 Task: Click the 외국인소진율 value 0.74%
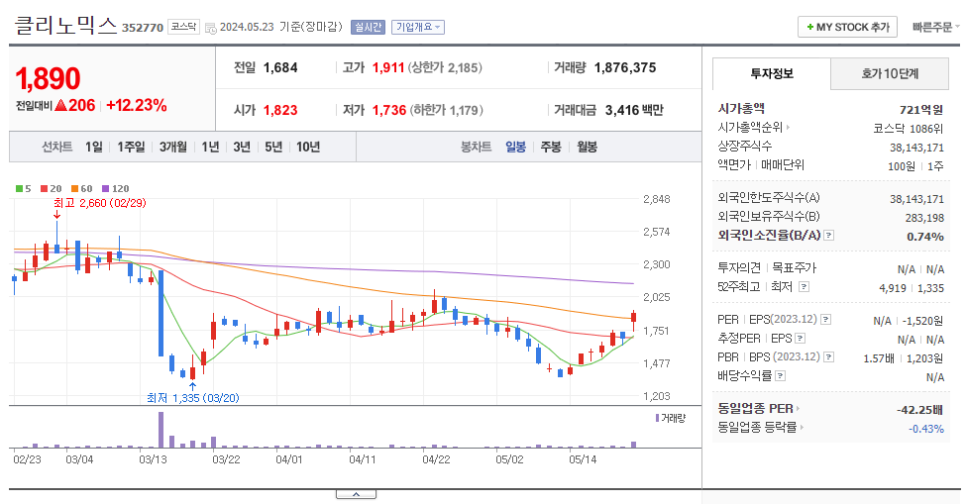click(x=925, y=237)
